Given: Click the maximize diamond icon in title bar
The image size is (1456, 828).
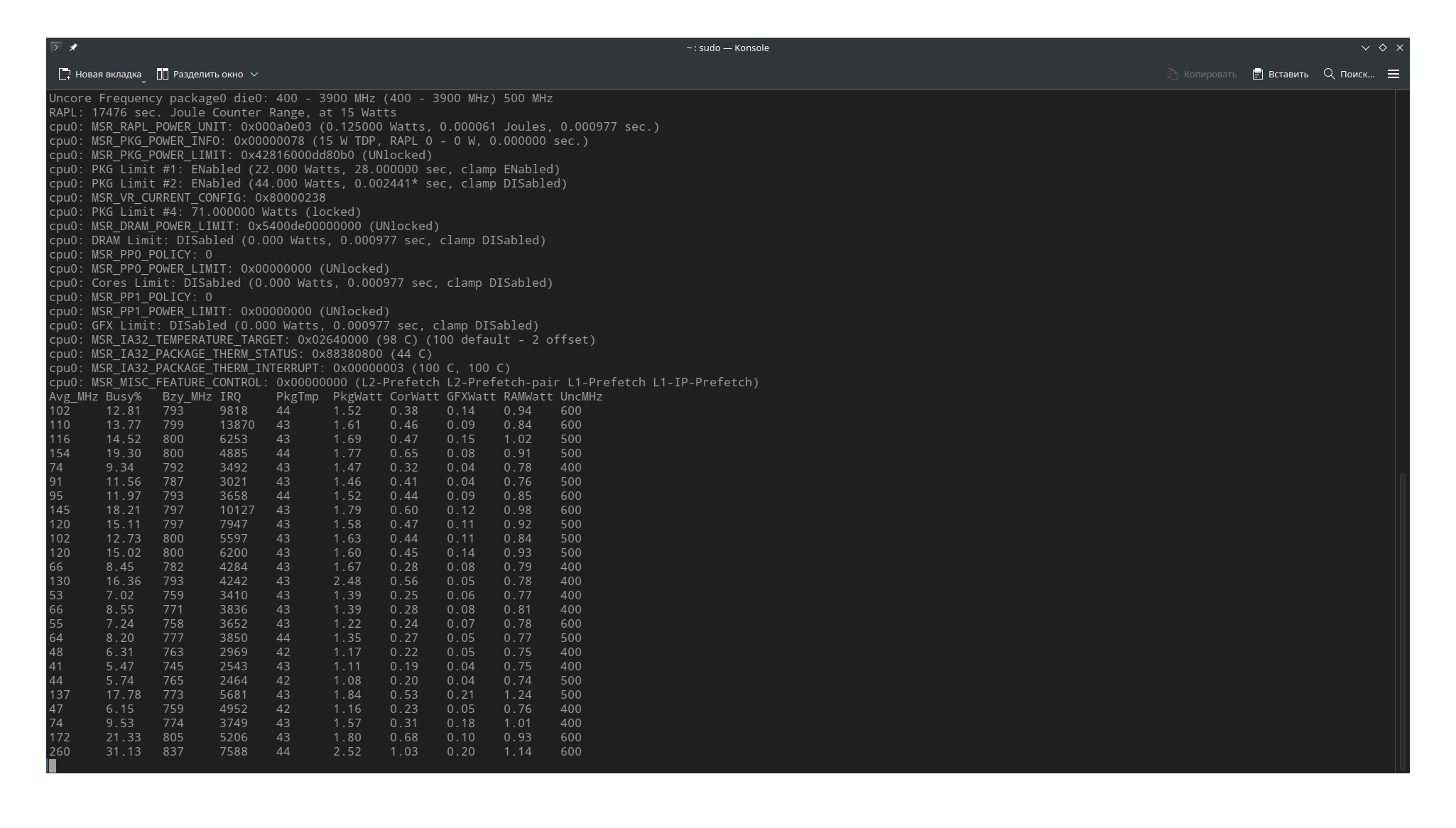Looking at the screenshot, I should click(1383, 48).
